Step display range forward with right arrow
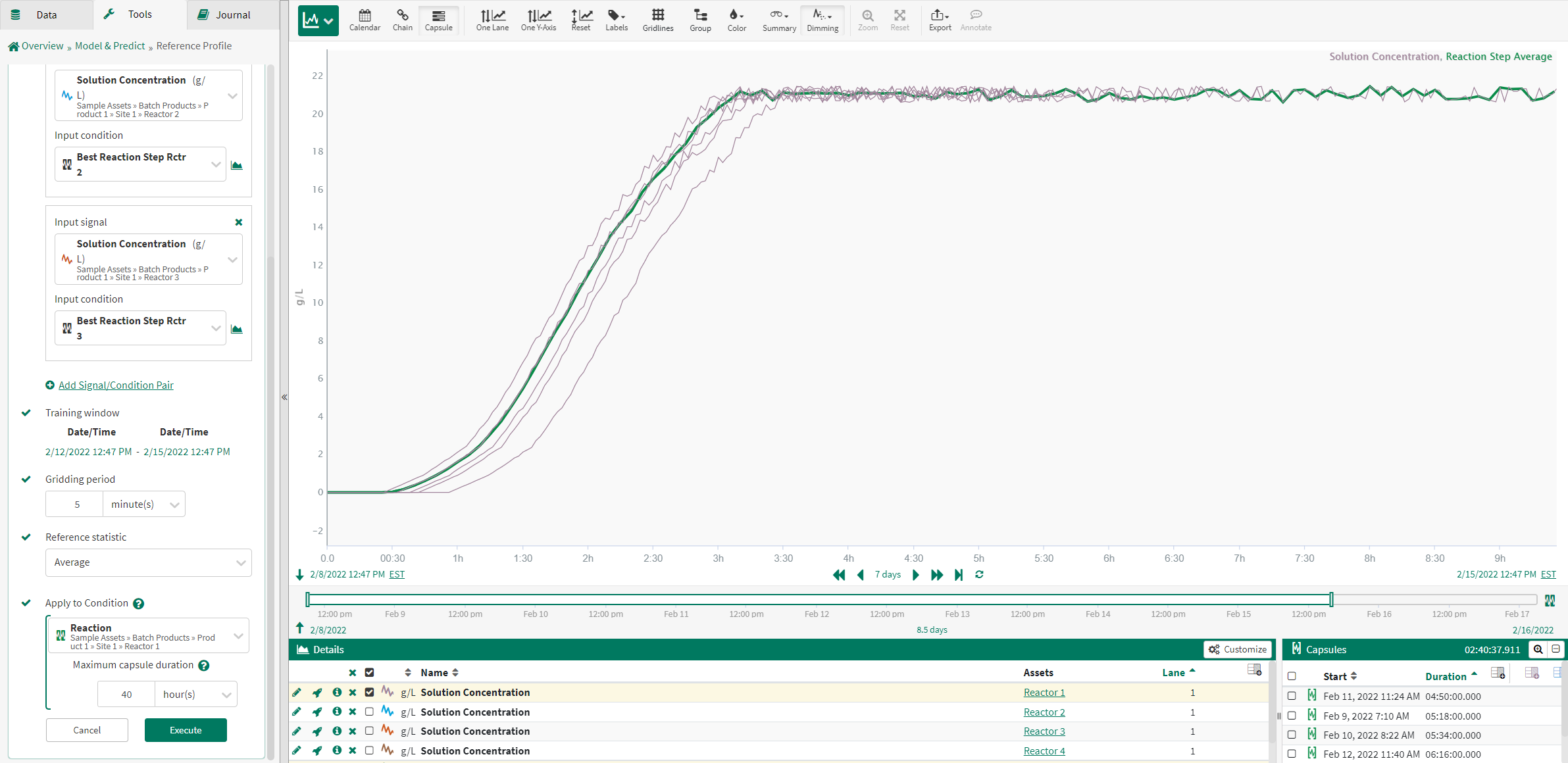The width and height of the screenshot is (1568, 763). coord(916,574)
